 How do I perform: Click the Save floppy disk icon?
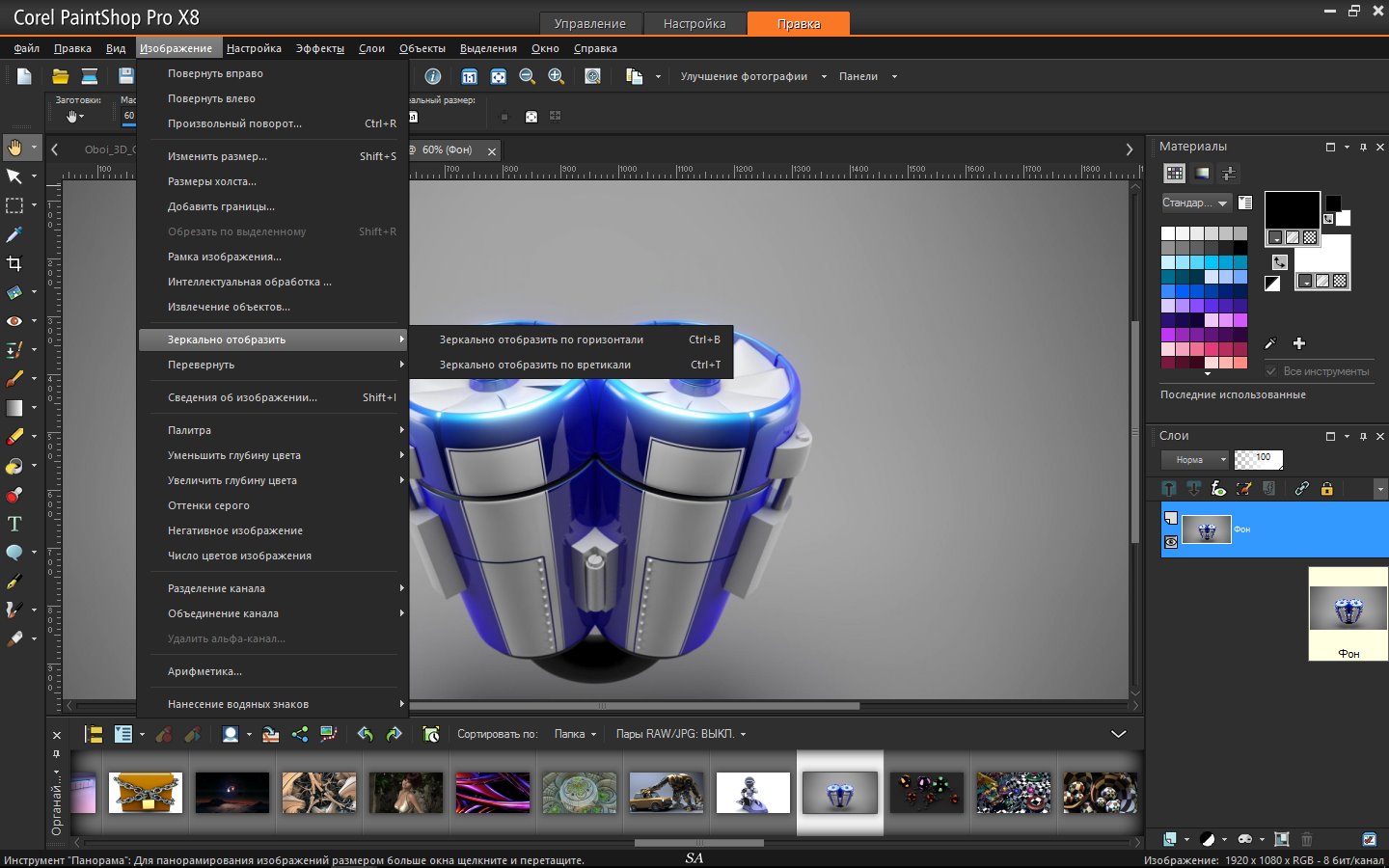(x=125, y=76)
